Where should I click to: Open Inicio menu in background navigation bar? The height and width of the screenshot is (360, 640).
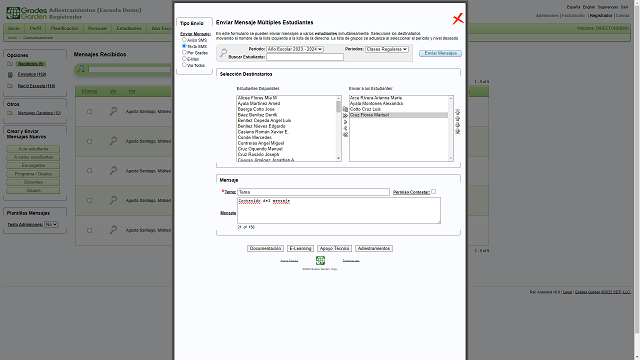(x=14, y=29)
